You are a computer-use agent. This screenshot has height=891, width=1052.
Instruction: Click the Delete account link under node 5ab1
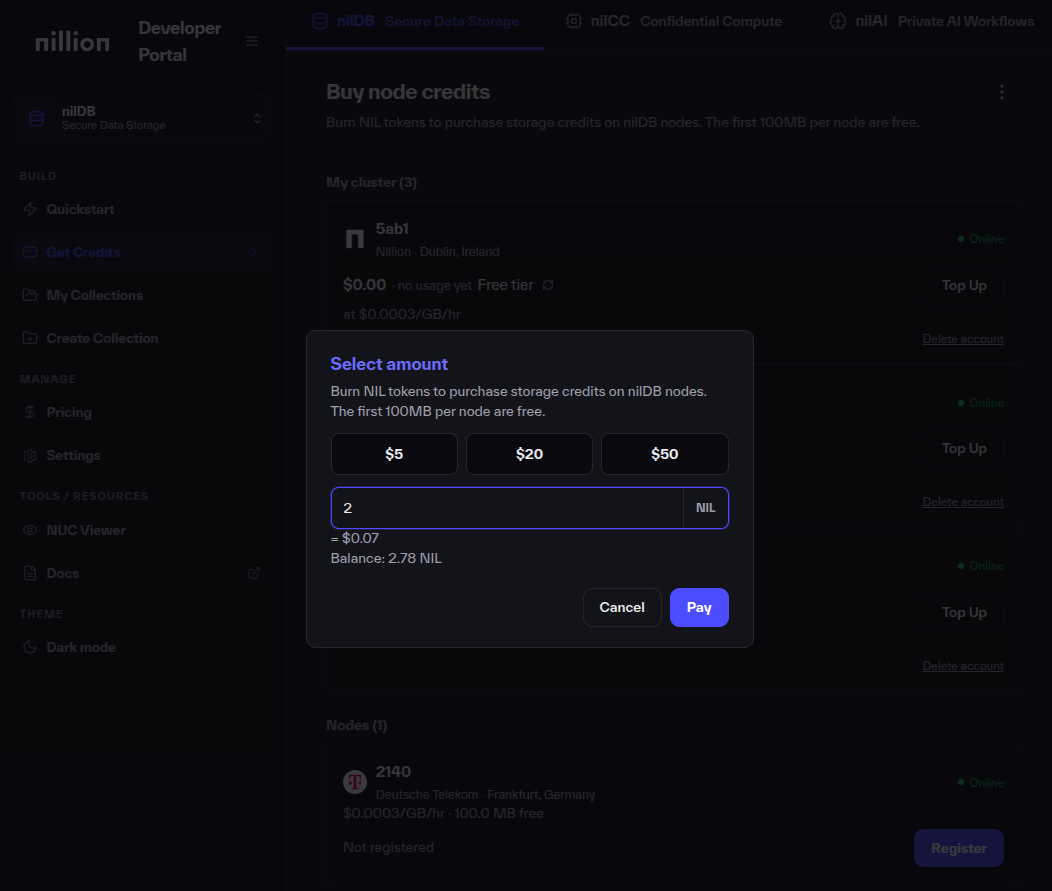coord(962,339)
